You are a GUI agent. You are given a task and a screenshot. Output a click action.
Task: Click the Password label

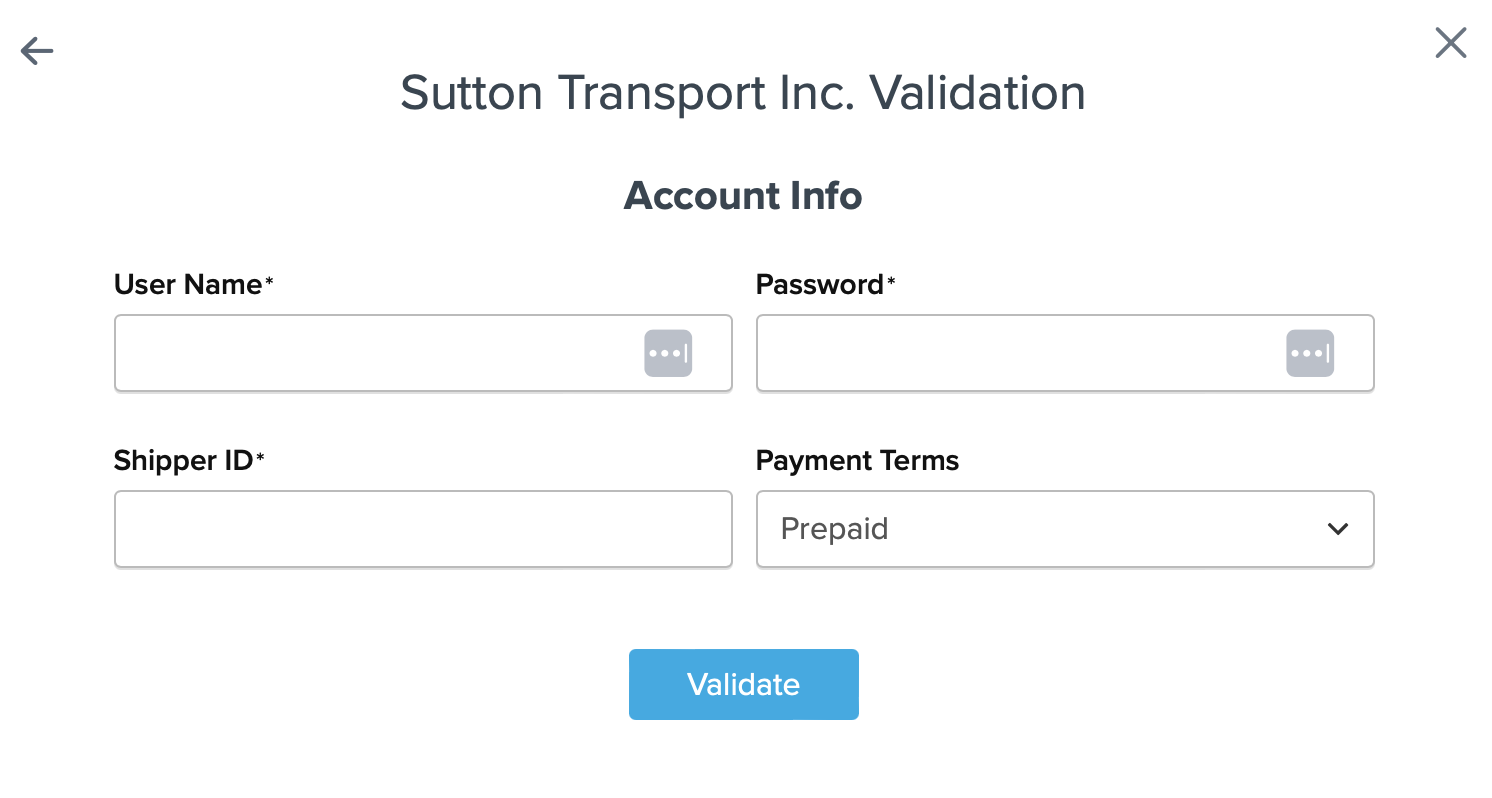click(819, 285)
